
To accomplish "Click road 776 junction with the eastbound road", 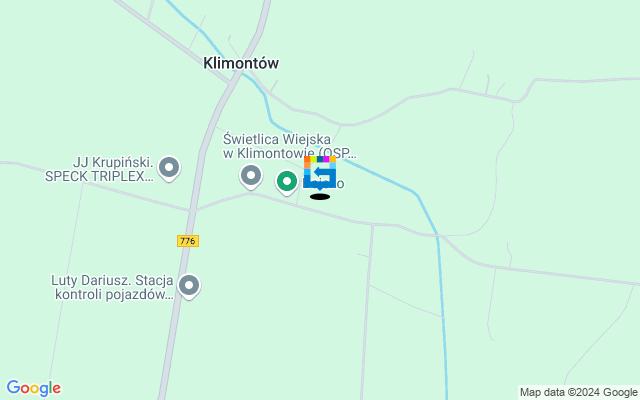I will click(x=193, y=211).
